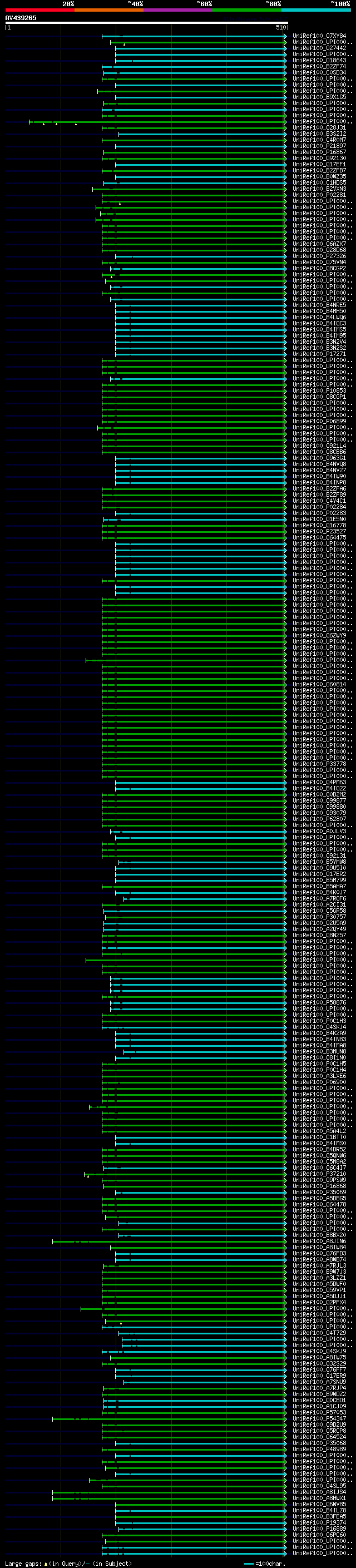Choose the UniRef100_P02284 hit label
The width and height of the screenshot is (356, 1568).
click(x=319, y=507)
